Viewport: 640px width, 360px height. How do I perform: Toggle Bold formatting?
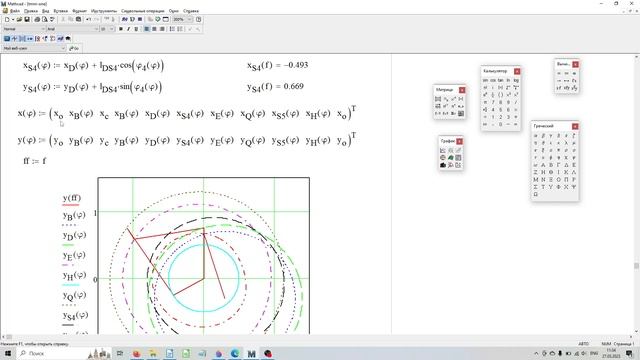click(121, 29)
